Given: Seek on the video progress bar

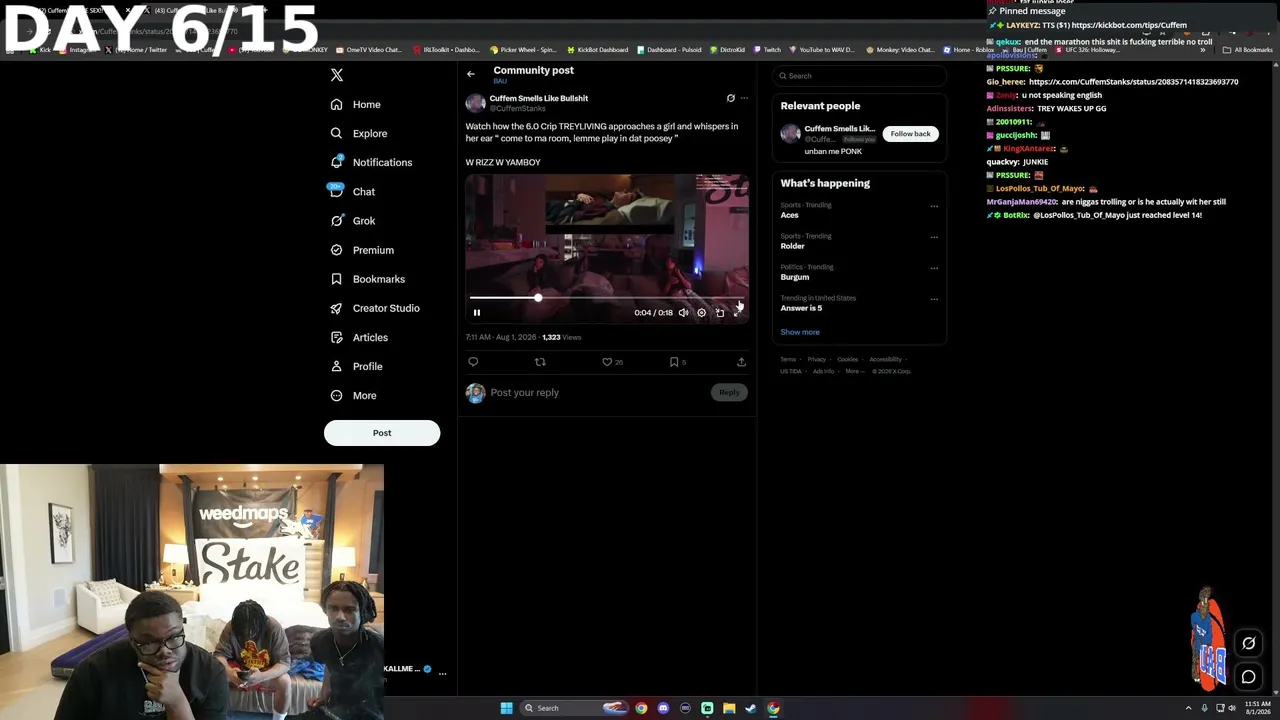Looking at the screenshot, I should 606,298.
